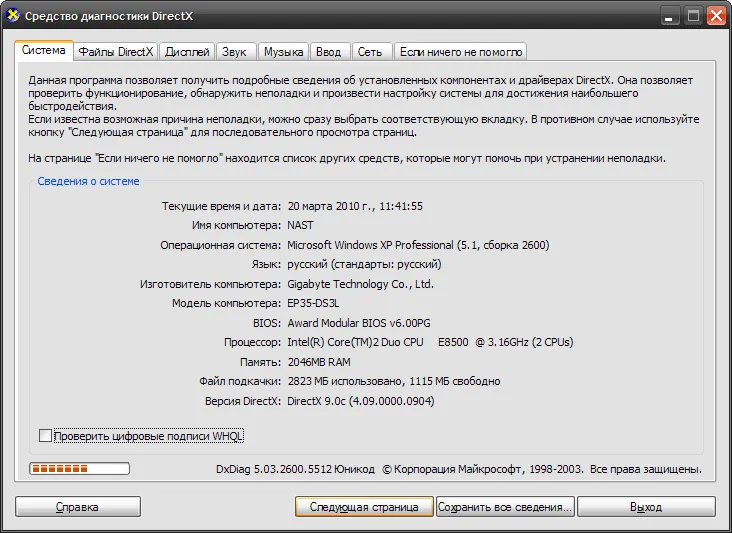
Task: Click memory value 2046MB RAM
Action: pyautogui.click(x=319, y=362)
